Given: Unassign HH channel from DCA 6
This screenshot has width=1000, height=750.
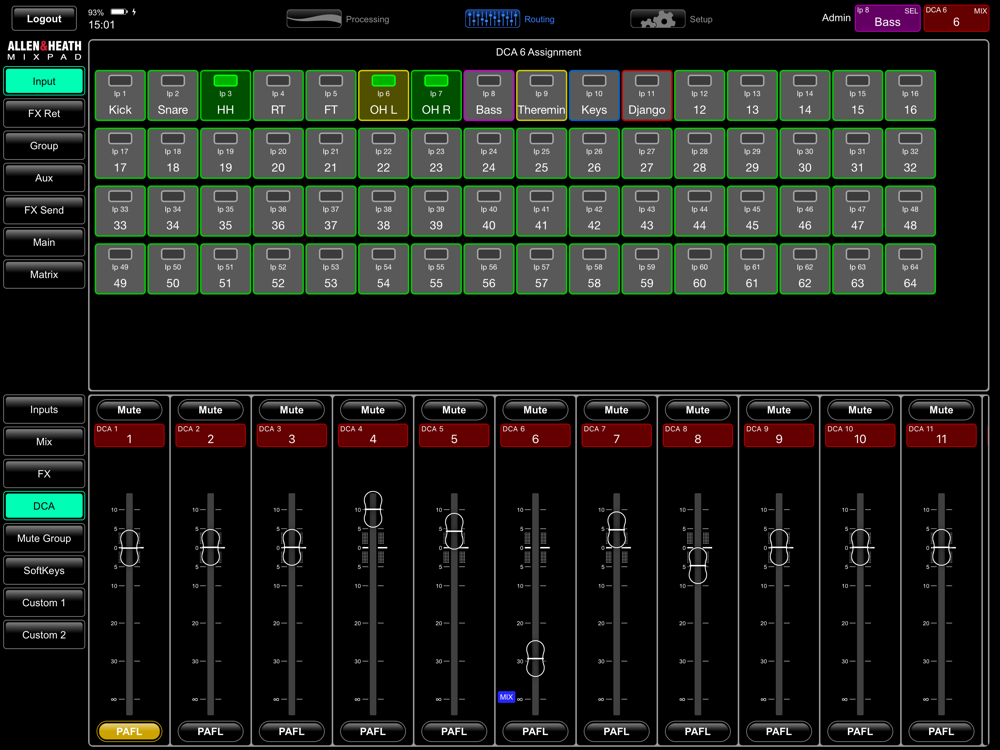Looking at the screenshot, I should [225, 96].
